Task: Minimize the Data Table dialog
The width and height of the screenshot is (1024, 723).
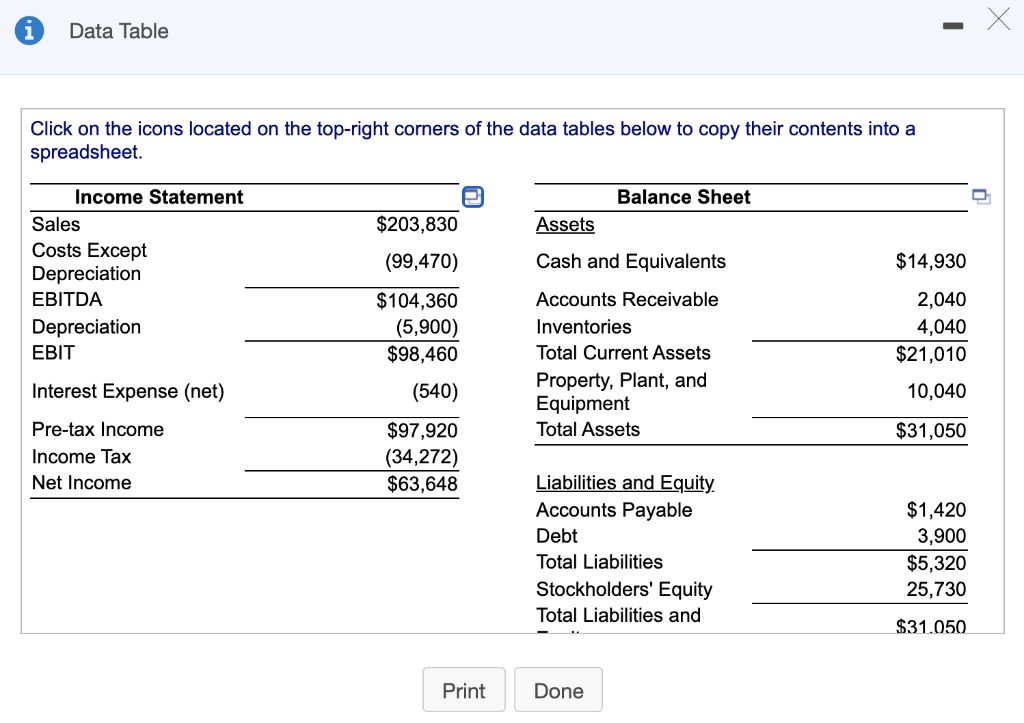Action: pyautogui.click(x=953, y=26)
